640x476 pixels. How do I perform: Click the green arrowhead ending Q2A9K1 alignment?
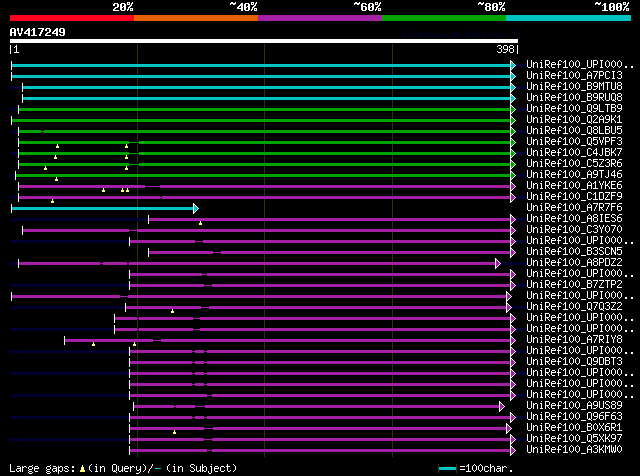point(513,120)
